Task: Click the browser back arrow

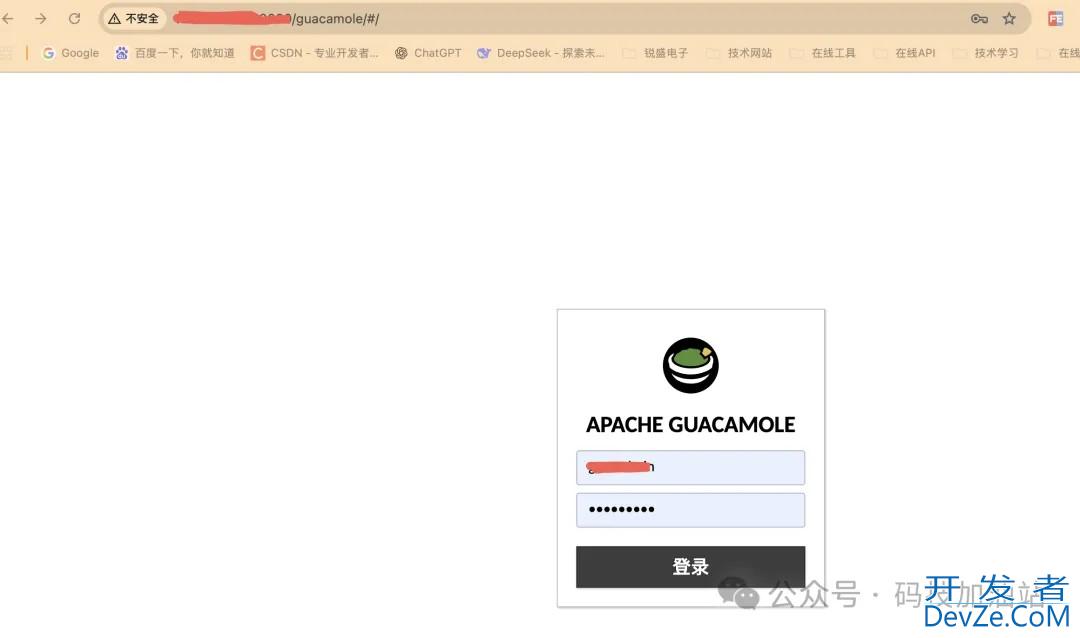Action: point(8,18)
